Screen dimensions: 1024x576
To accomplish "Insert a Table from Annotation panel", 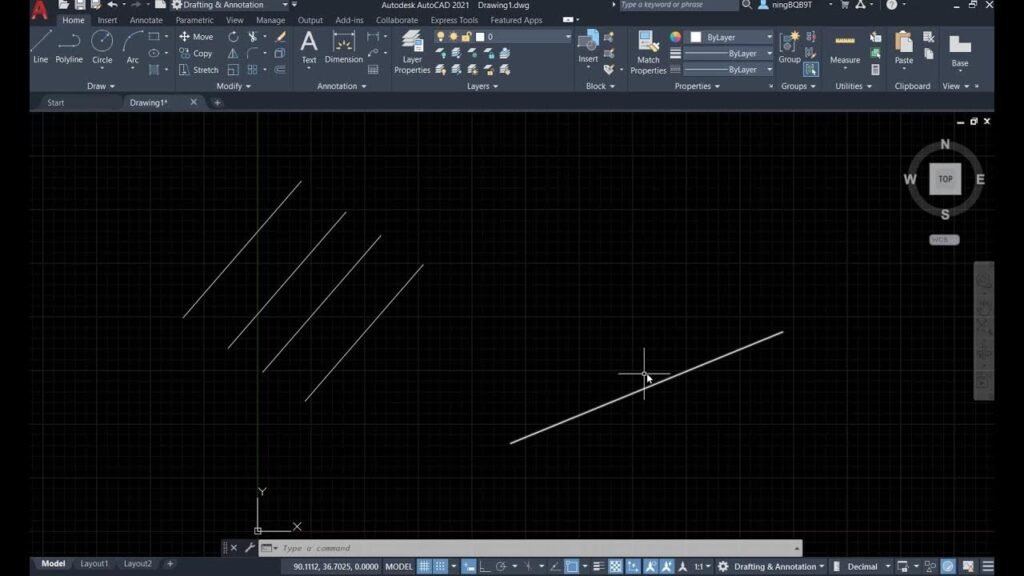I will (373, 69).
